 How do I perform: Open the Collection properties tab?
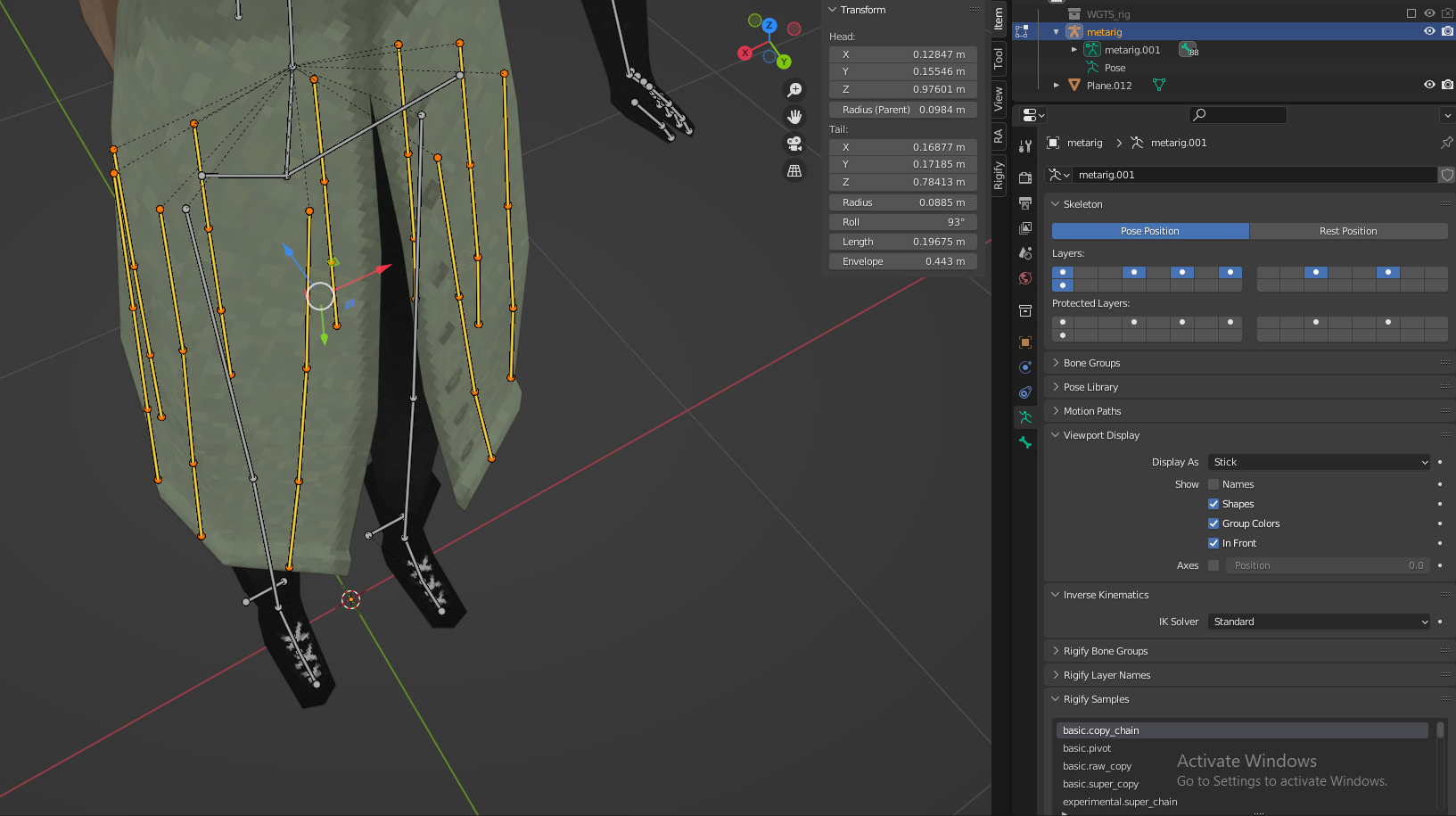point(1025,310)
